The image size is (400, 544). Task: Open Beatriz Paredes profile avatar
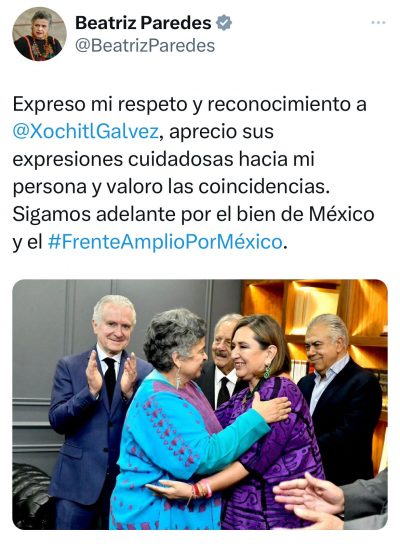click(x=39, y=34)
